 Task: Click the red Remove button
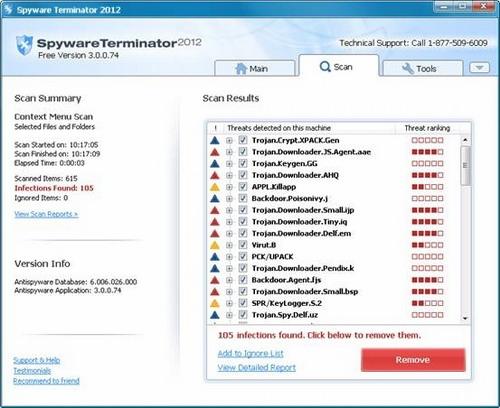tap(413, 360)
